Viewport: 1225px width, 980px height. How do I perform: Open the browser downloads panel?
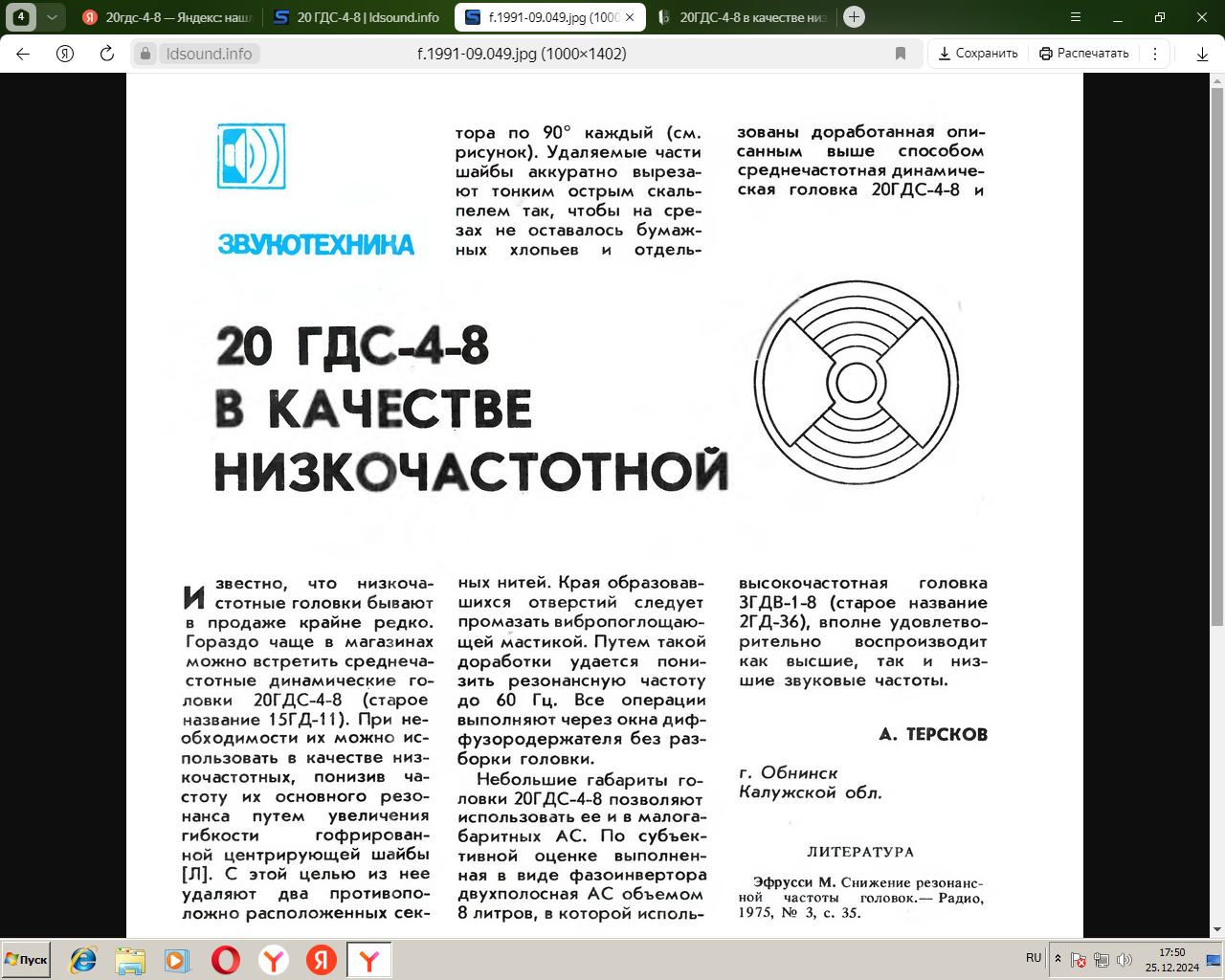[x=1202, y=54]
